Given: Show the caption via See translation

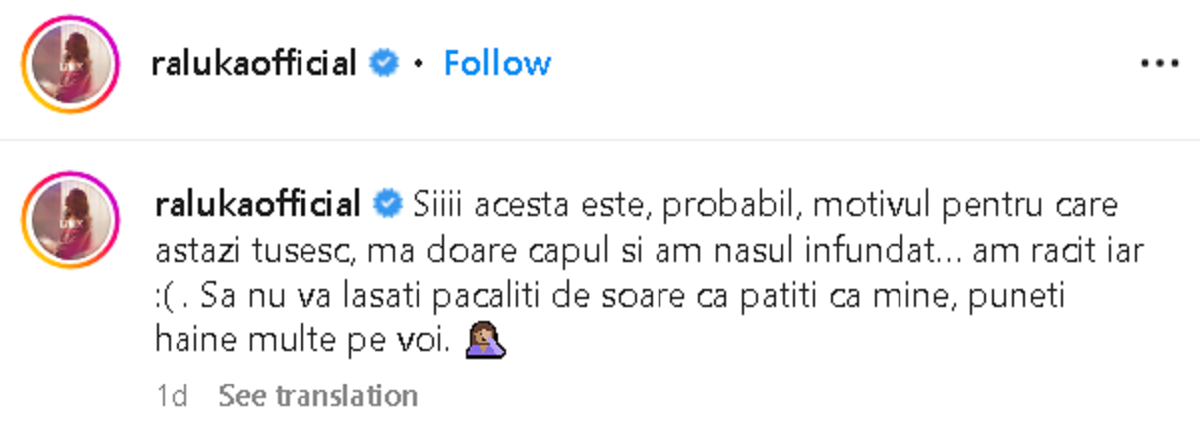Looking at the screenshot, I should point(317,396).
